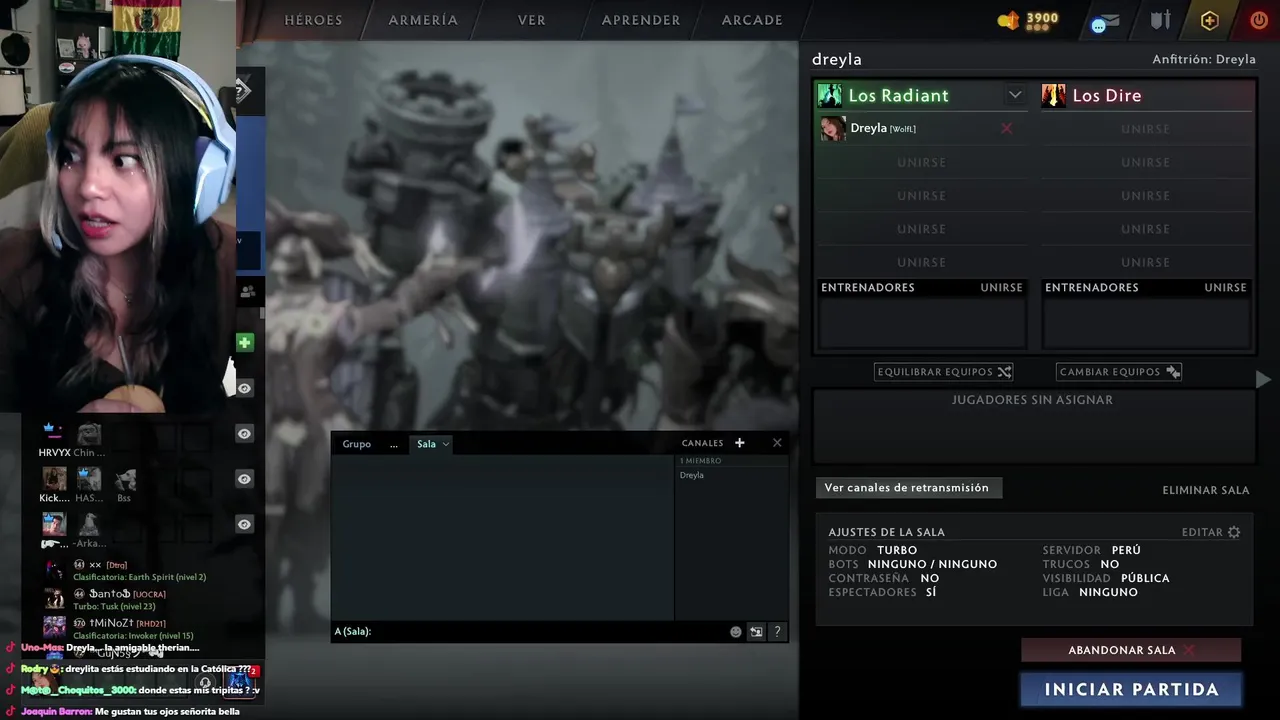The width and height of the screenshot is (1280, 720).
Task: Join Dire coaches via UNIRSE
Action: (1225, 287)
